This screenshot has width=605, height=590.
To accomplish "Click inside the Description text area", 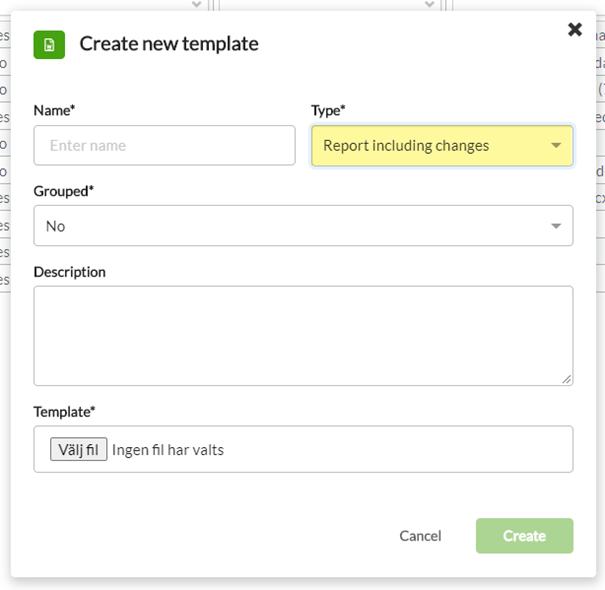I will click(x=303, y=336).
